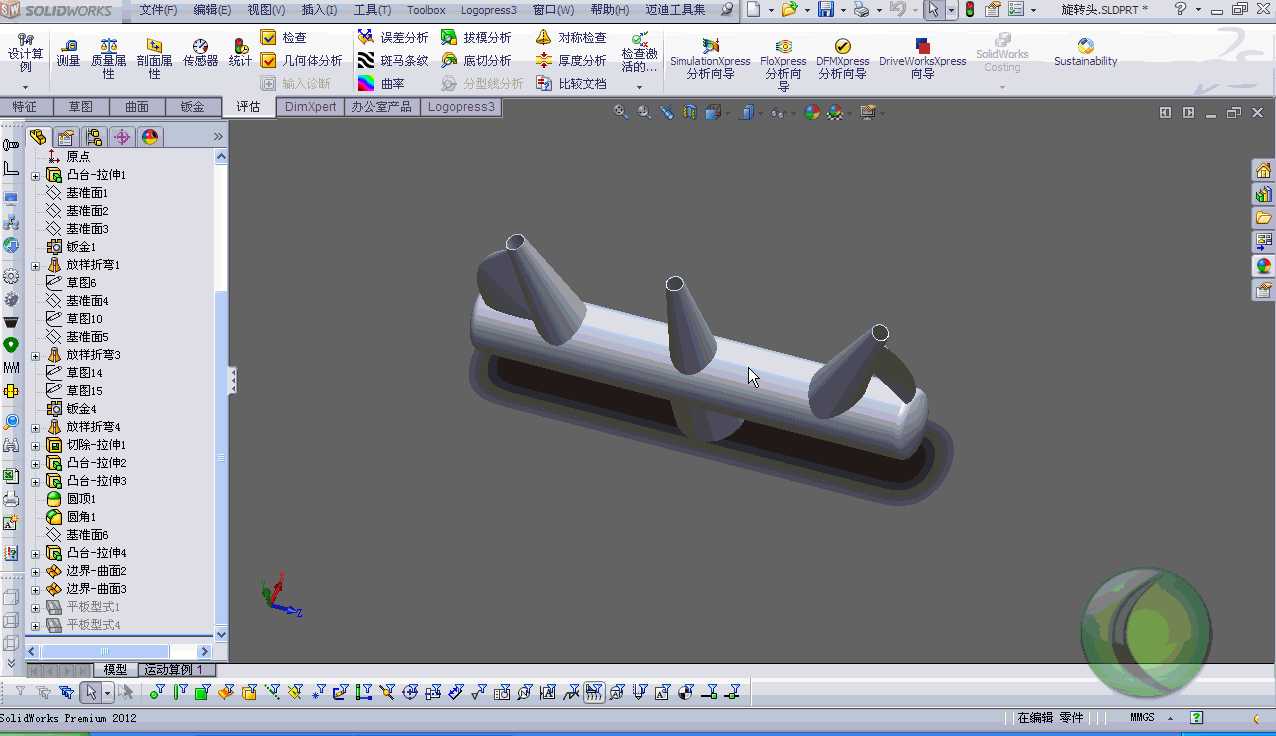
Task: Toggle 斑马条纹 zebra stripes display
Action: pos(393,60)
